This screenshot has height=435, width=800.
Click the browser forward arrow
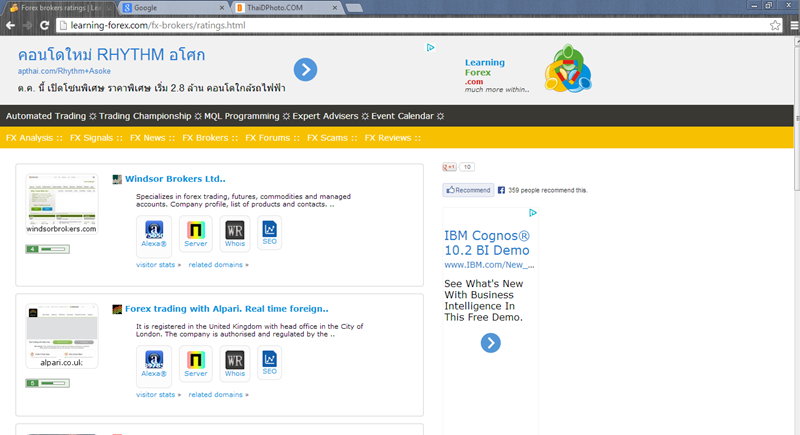click(x=27, y=25)
